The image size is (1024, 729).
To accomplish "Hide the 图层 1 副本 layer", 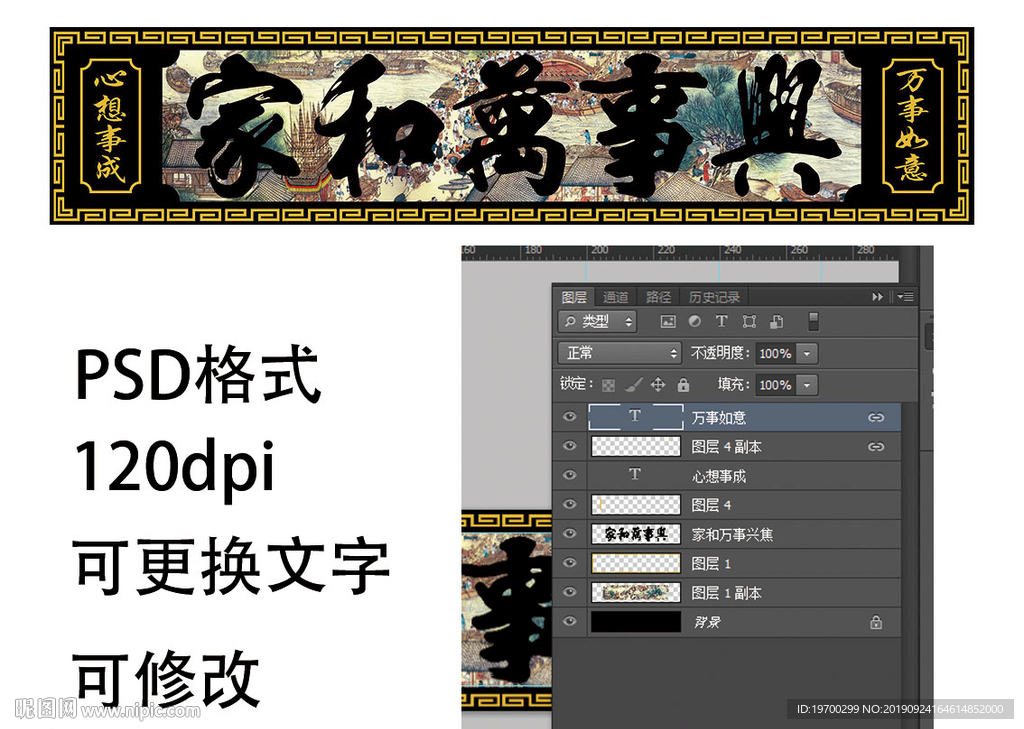I will 569,592.
